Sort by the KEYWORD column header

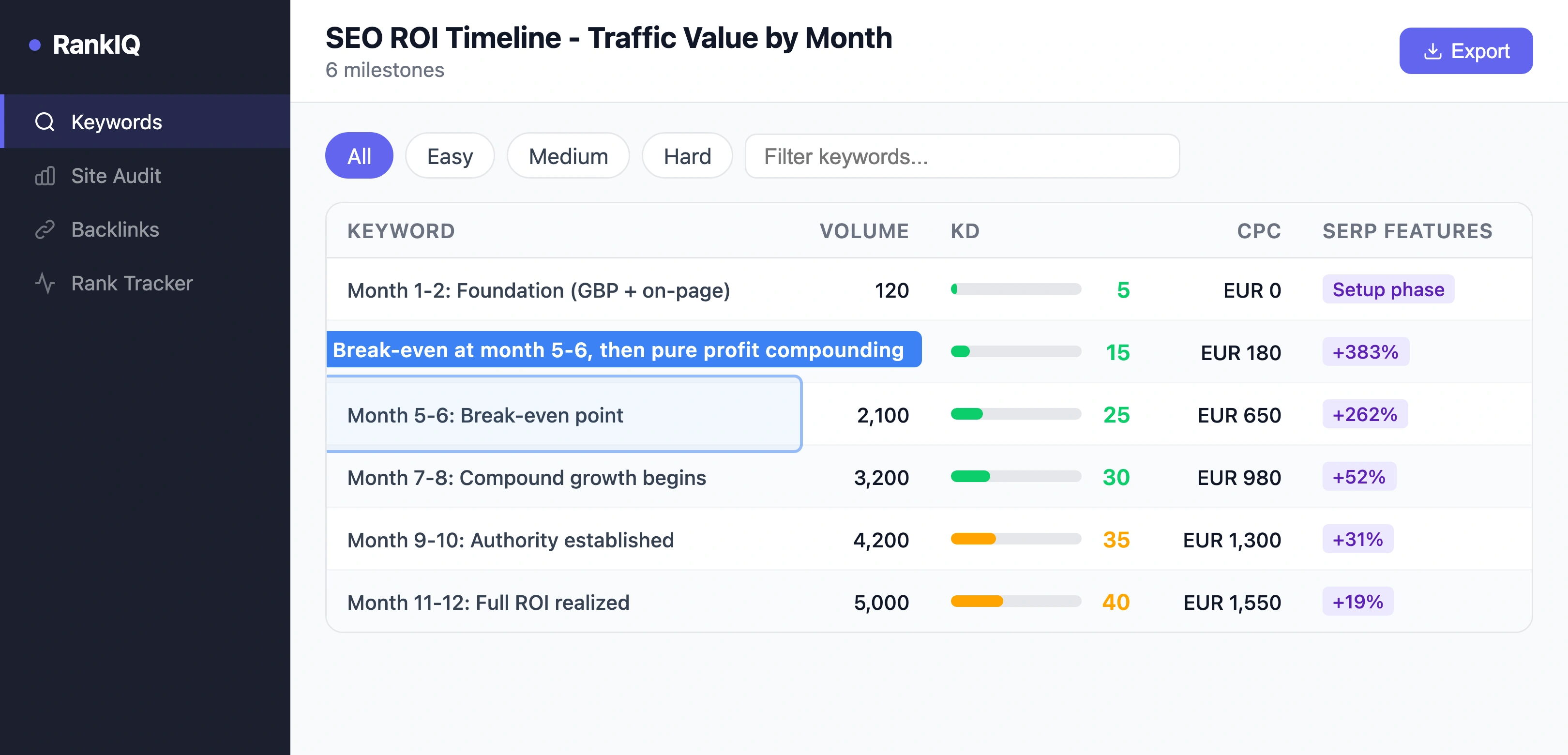(402, 231)
